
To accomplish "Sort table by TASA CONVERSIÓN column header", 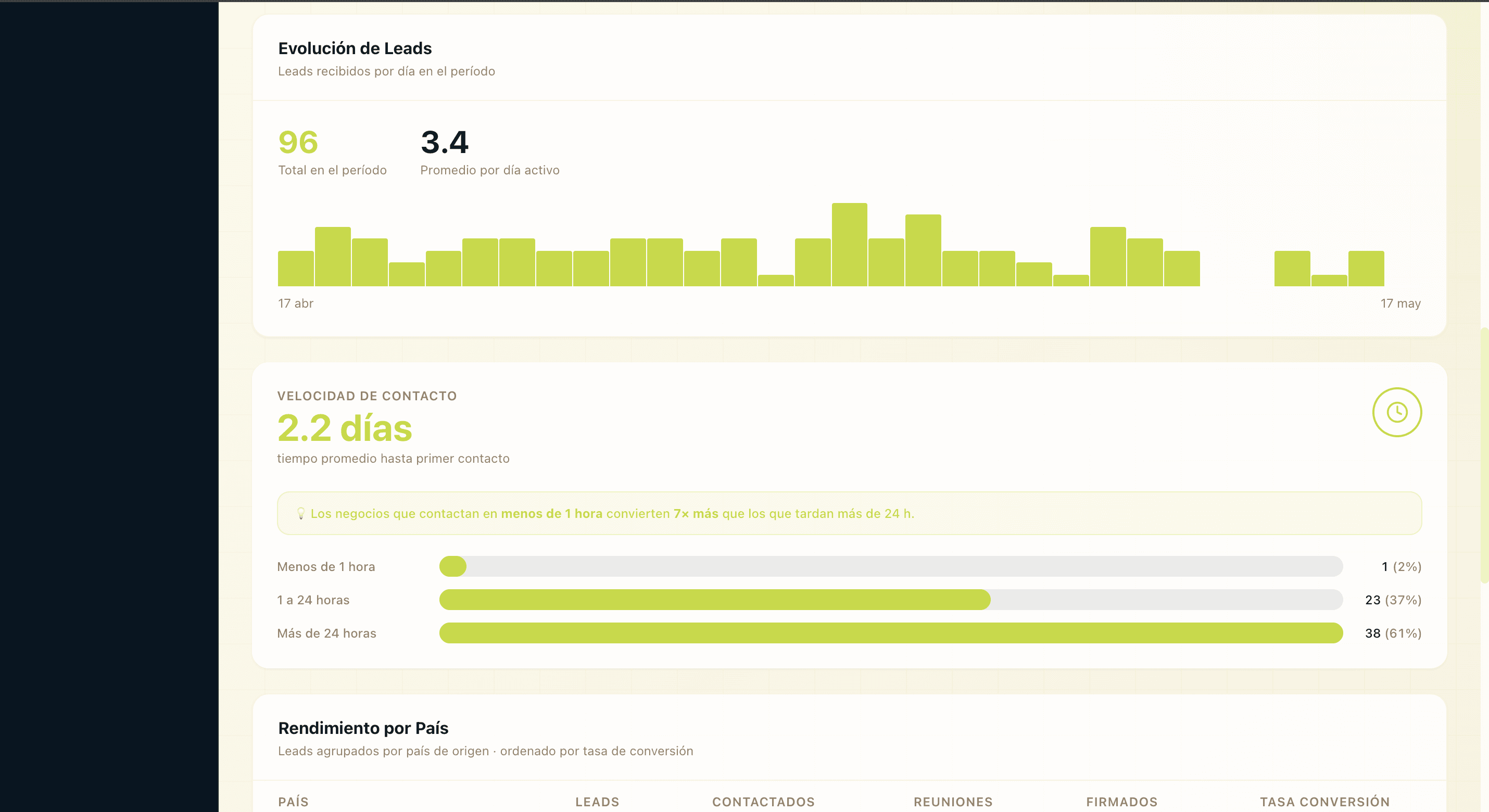I will click(x=1324, y=802).
